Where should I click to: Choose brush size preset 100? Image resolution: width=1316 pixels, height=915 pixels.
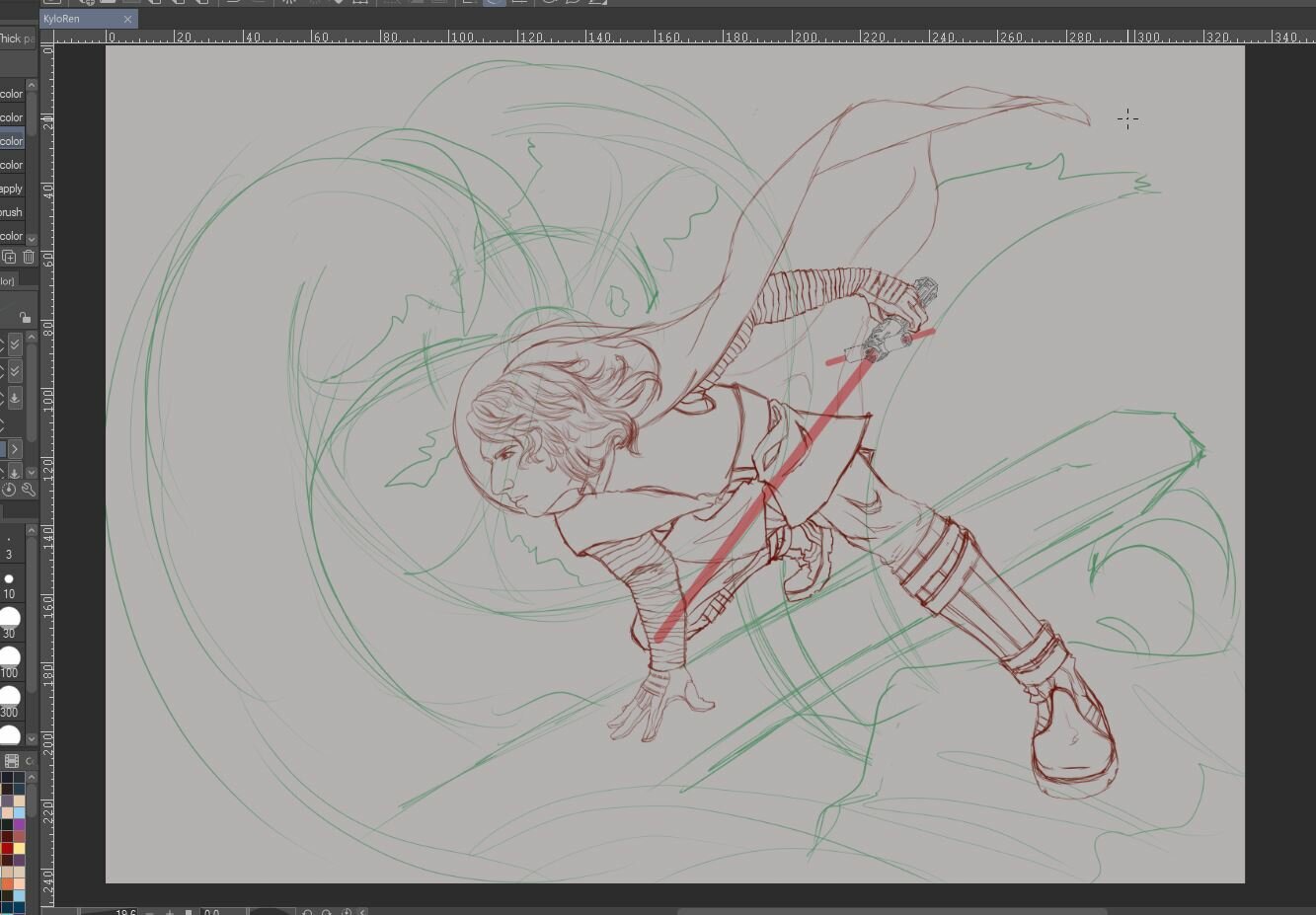(x=9, y=663)
